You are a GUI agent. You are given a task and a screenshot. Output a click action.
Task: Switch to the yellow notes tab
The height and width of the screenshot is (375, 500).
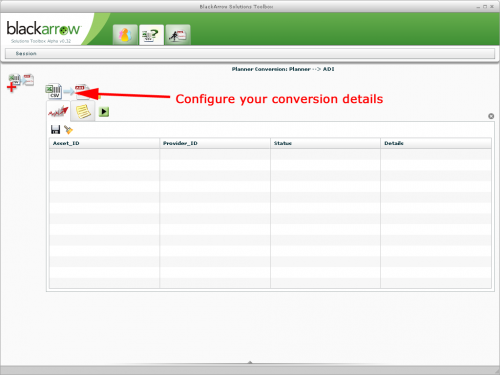pyautogui.click(x=83, y=111)
